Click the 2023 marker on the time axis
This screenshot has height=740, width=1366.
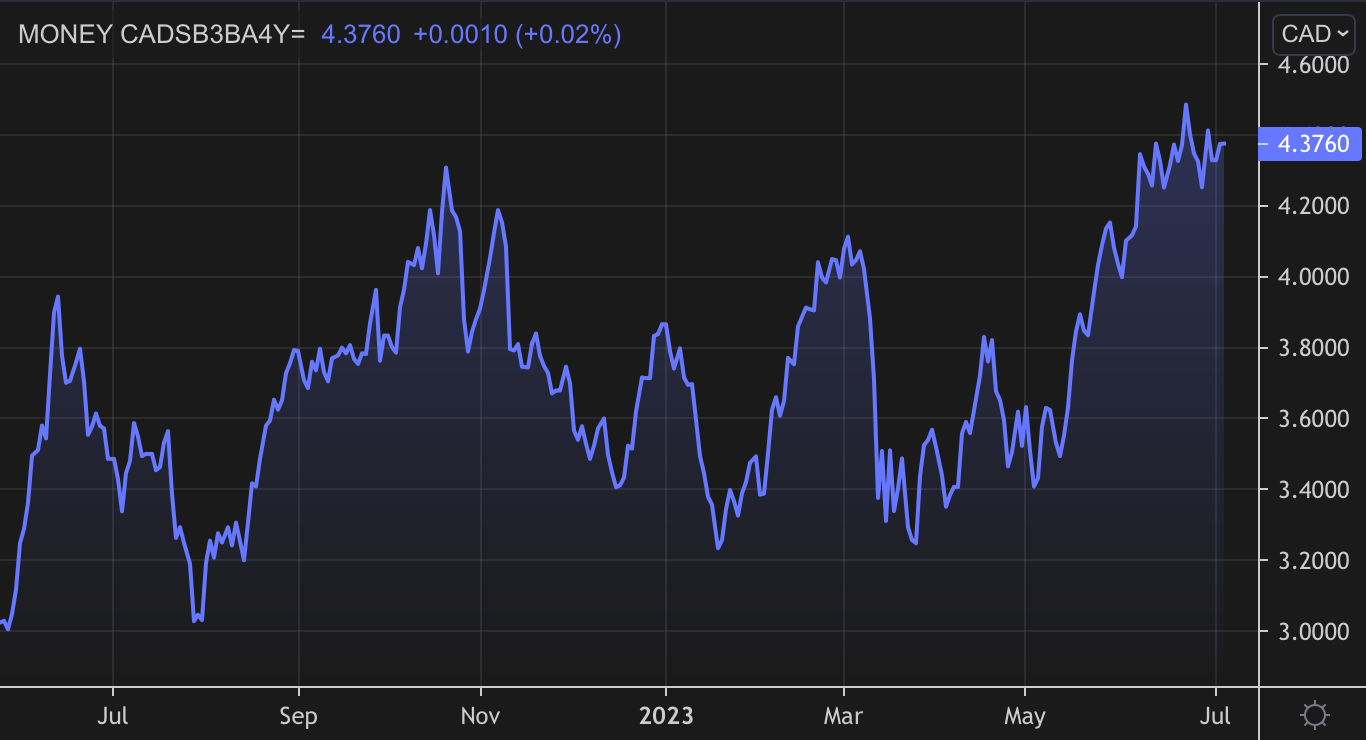tap(667, 716)
